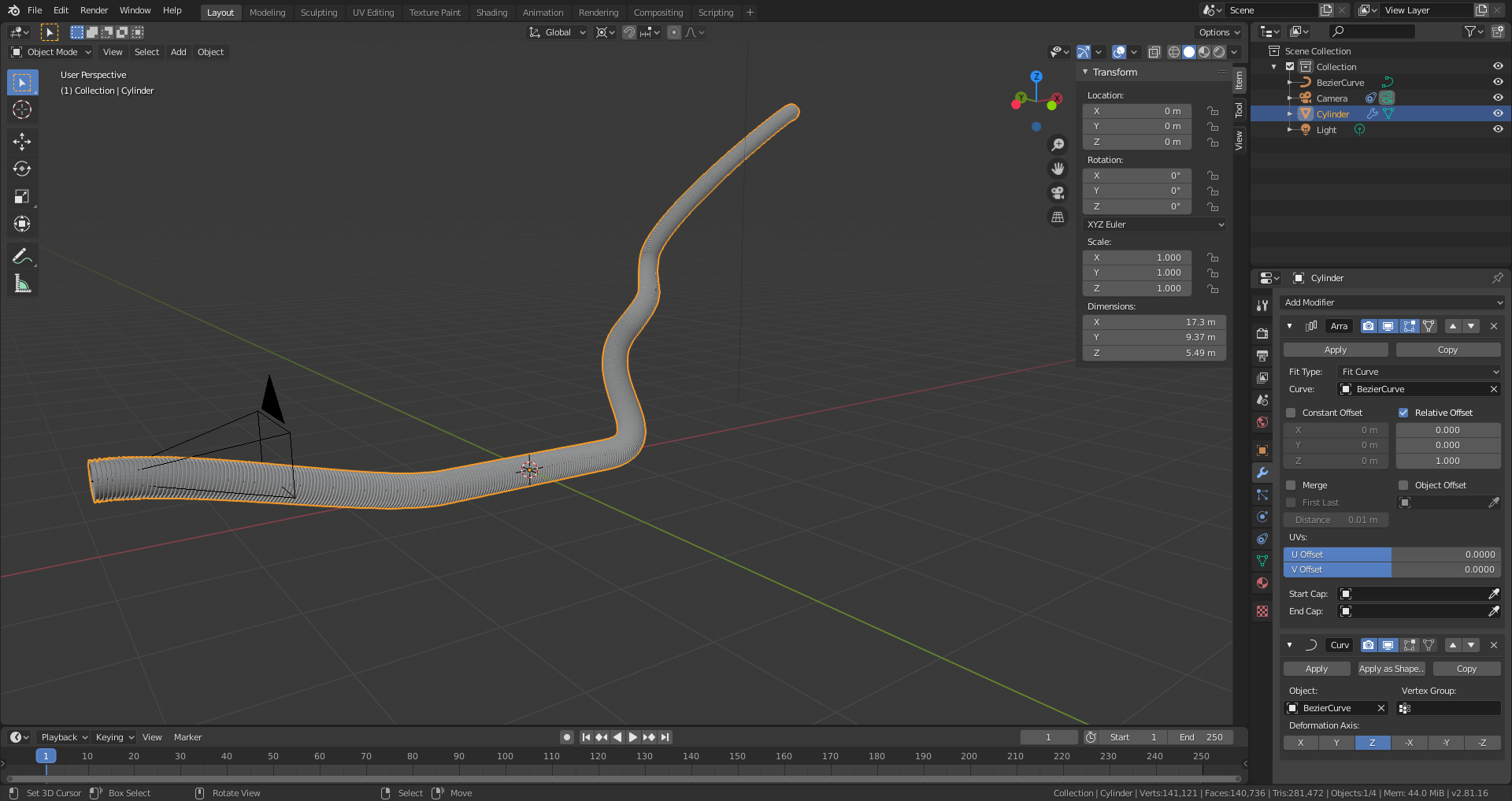
Task: Open the Global transform orientation dropdown
Action: point(557,32)
